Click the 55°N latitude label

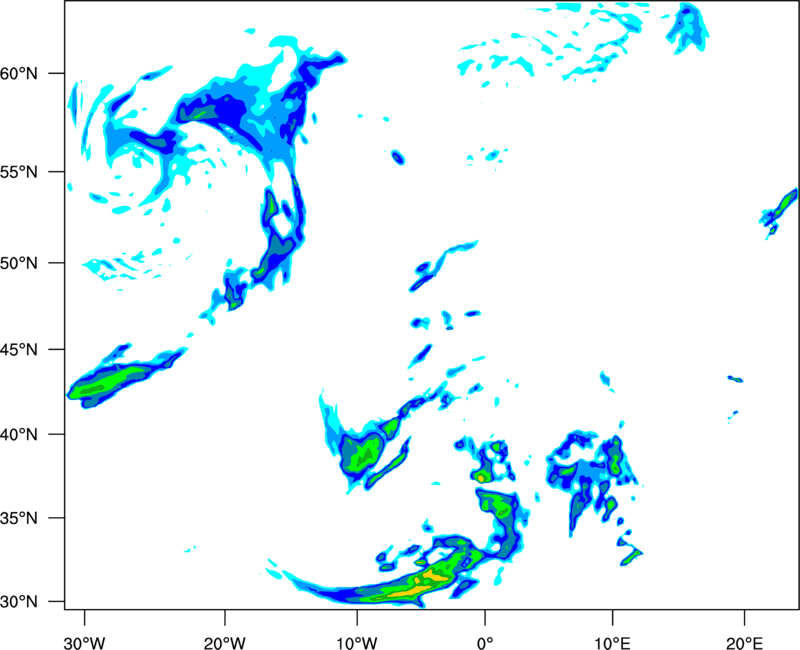coord(19,172)
